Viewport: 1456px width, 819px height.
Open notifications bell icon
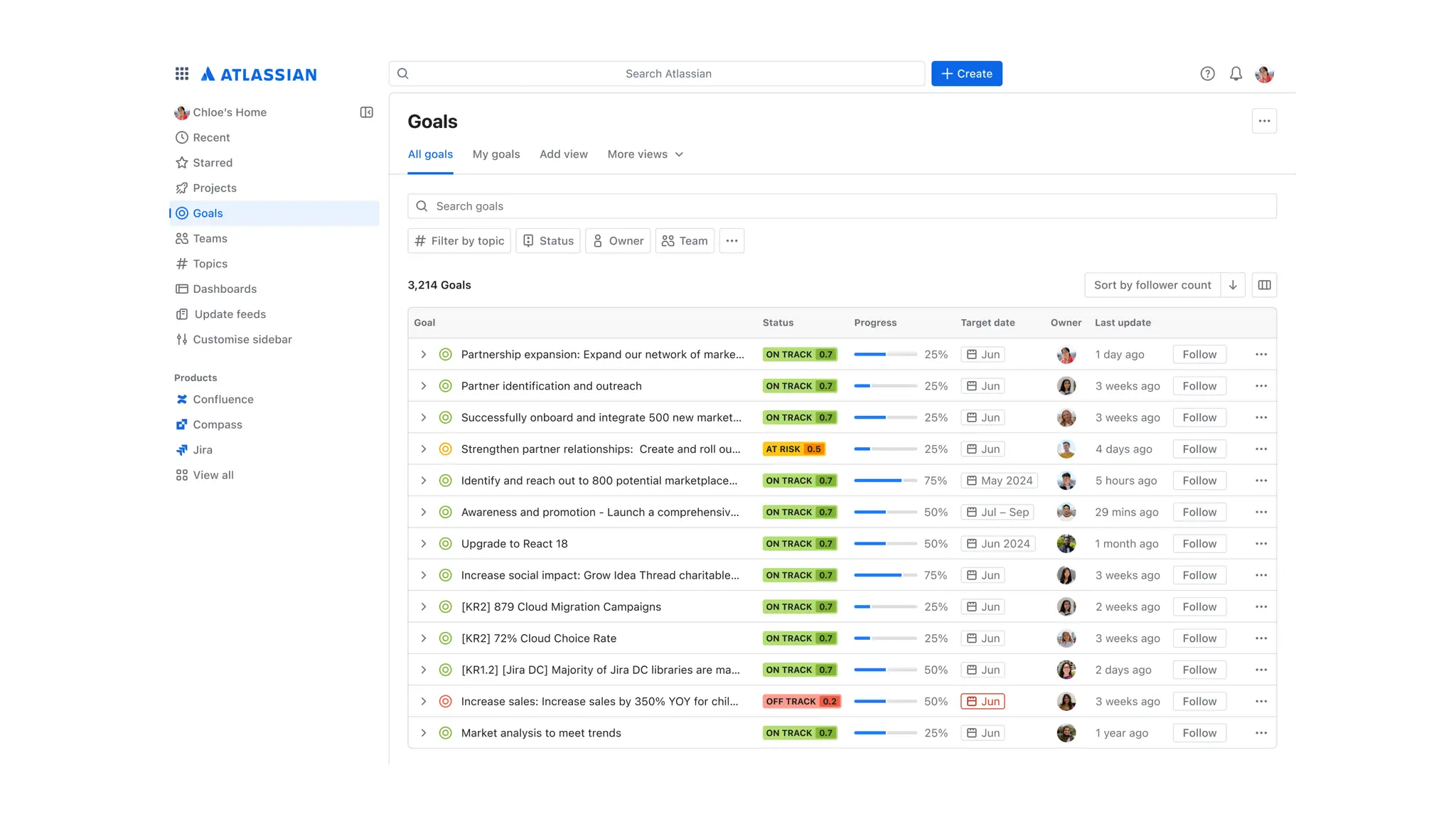pyautogui.click(x=1236, y=74)
